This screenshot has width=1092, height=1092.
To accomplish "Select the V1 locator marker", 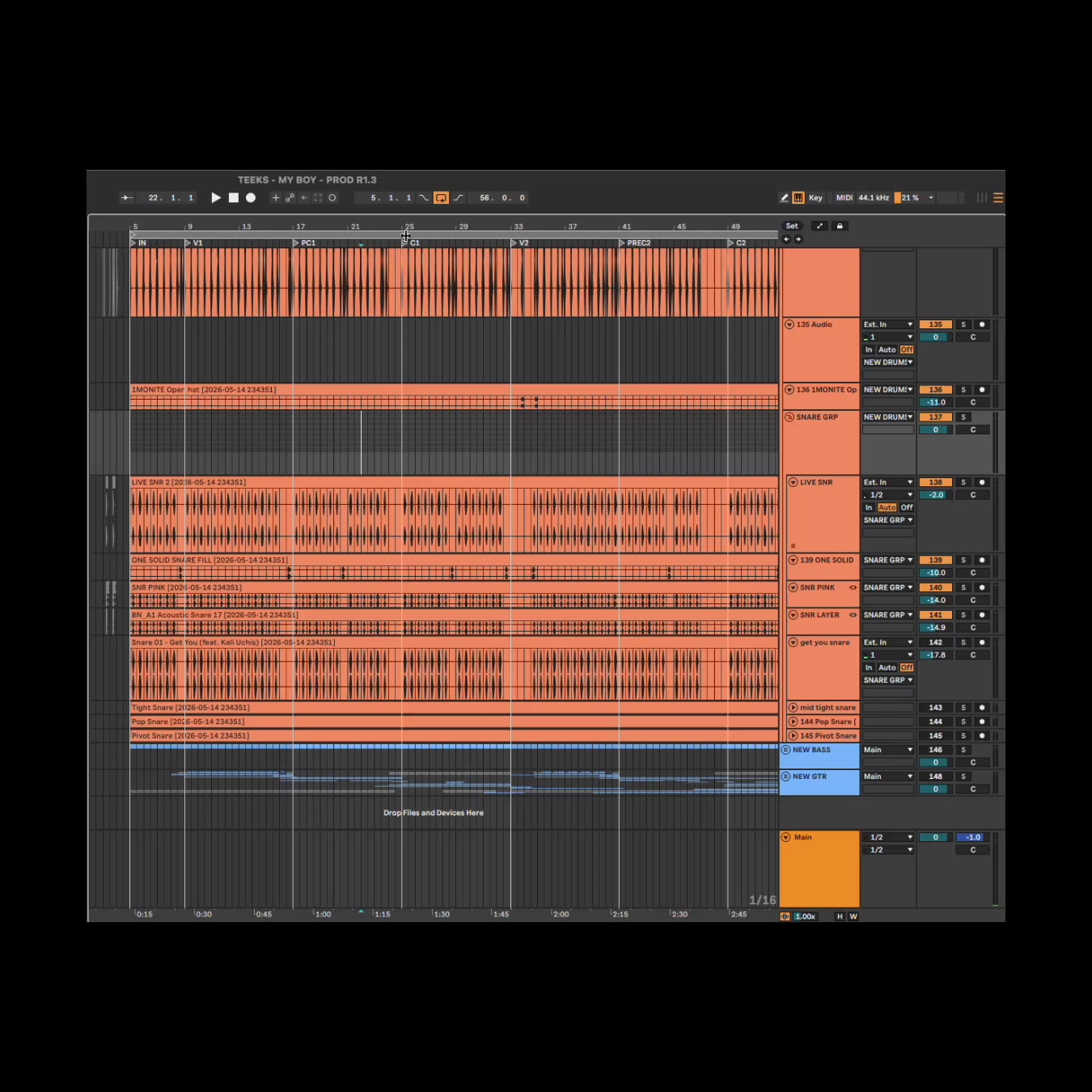I will 193,243.
